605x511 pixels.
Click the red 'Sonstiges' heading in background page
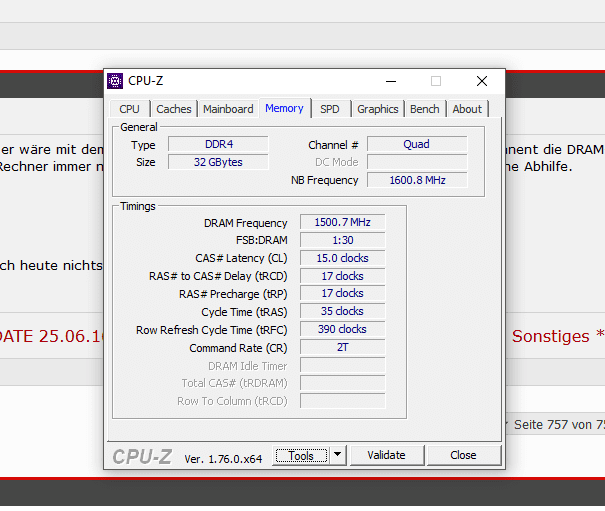[551, 336]
